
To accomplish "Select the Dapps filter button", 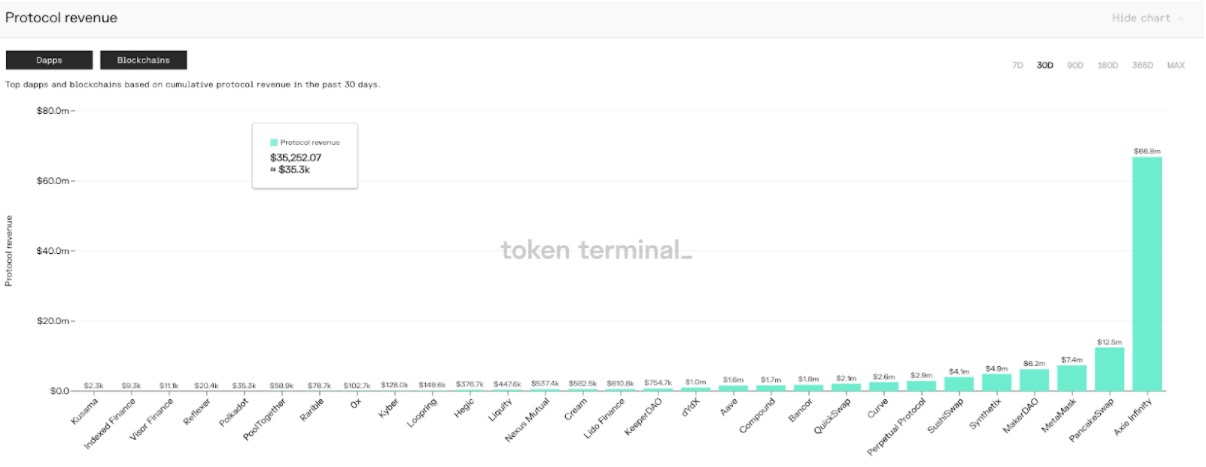I will (49, 60).
